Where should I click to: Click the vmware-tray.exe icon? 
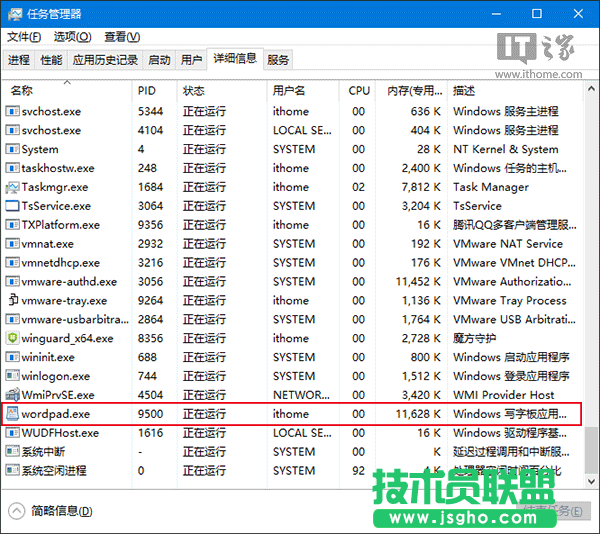(x=13, y=300)
